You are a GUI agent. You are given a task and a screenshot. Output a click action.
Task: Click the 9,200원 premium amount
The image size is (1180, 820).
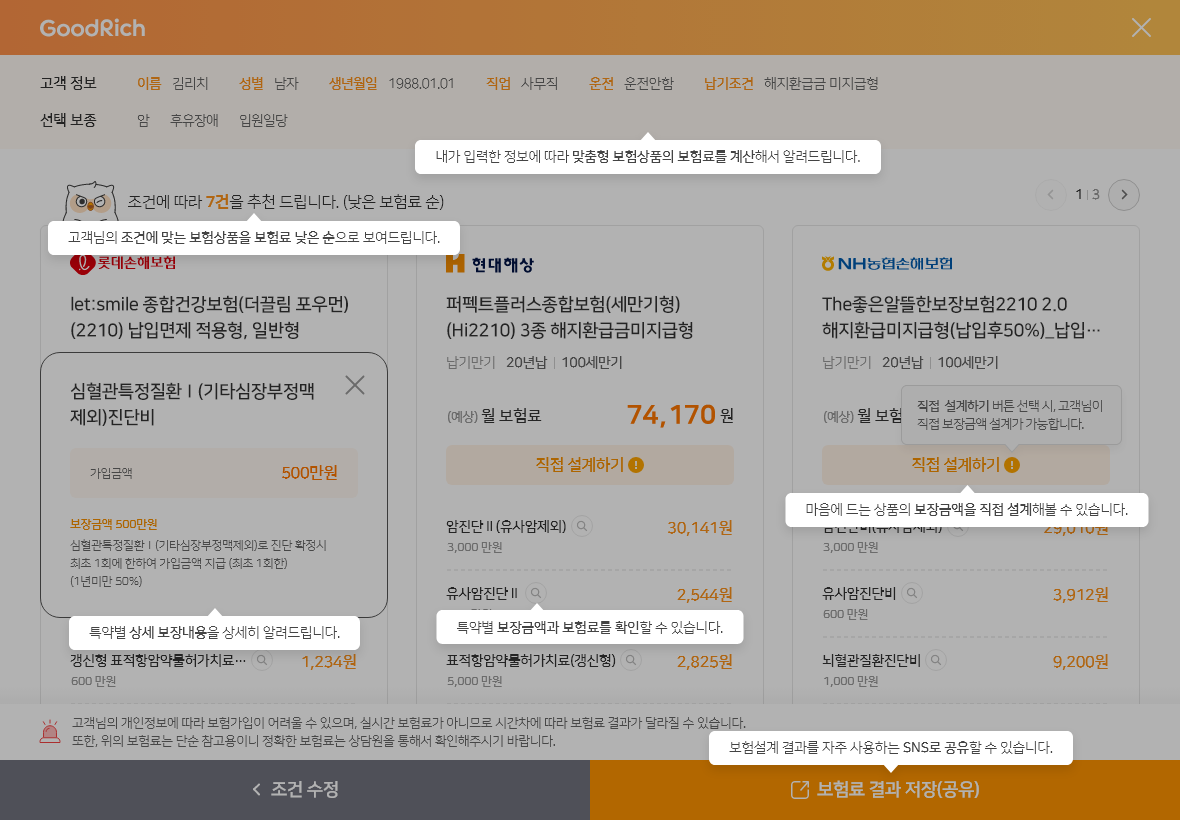[x=1081, y=661]
